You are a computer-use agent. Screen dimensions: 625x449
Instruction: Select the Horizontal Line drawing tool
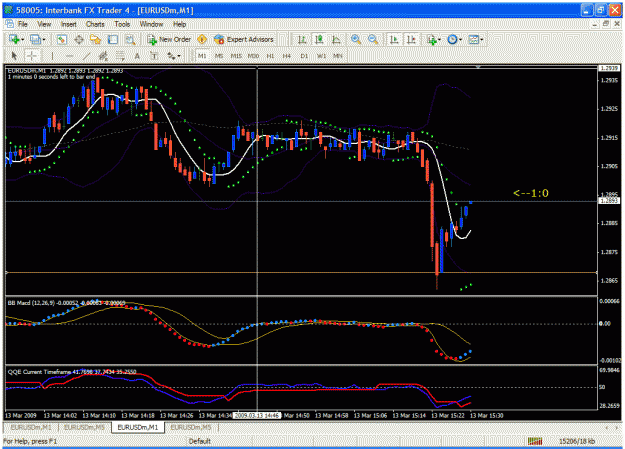click(x=69, y=56)
